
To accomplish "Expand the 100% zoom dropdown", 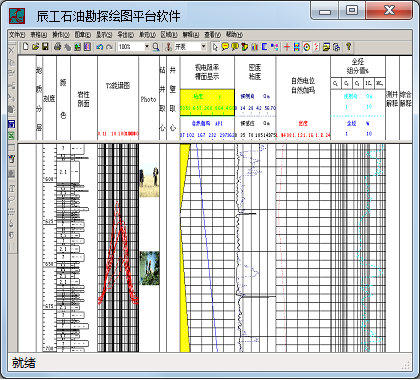I will point(147,47).
